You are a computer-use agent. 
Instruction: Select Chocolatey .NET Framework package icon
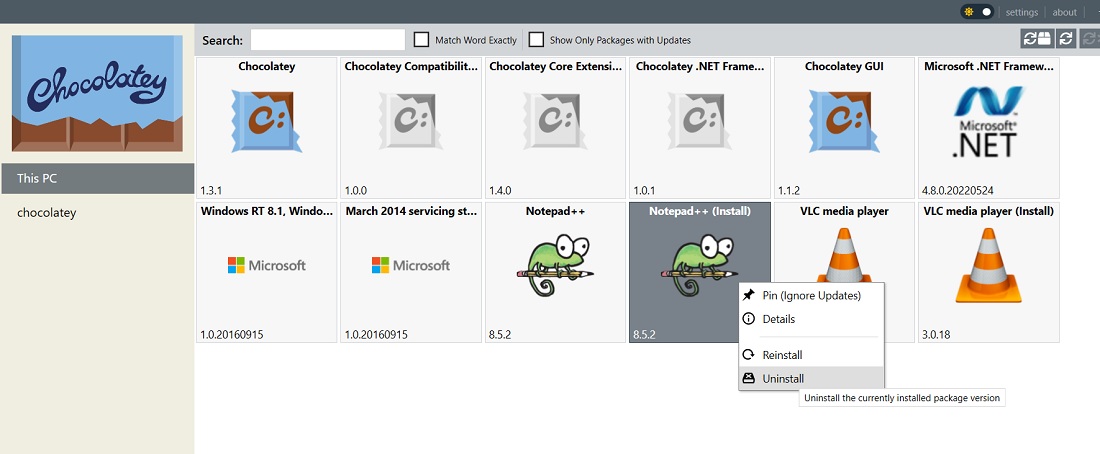pyautogui.click(x=700, y=121)
